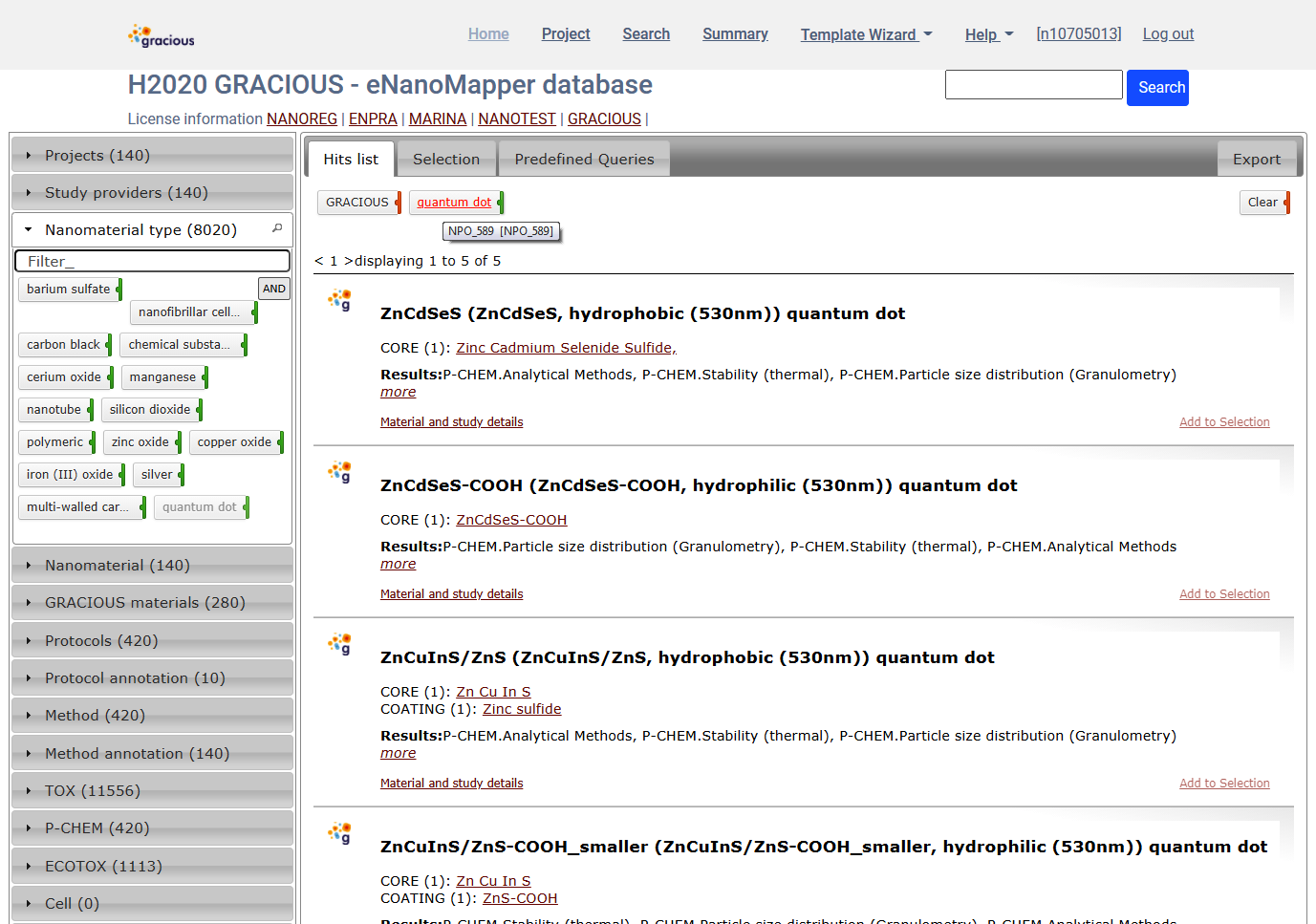Click the gracious logo in header
Screen dimensions: 1316x924
(x=161, y=36)
